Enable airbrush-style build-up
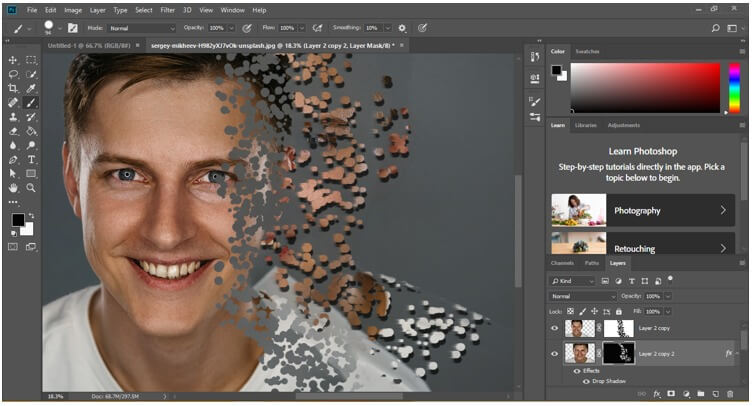This screenshot has height=406, width=752. (x=317, y=28)
